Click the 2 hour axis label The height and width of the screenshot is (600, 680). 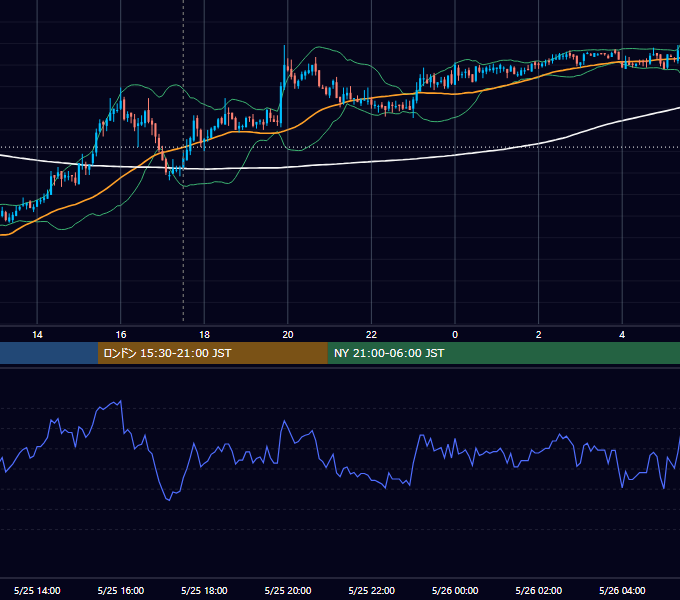point(539,335)
